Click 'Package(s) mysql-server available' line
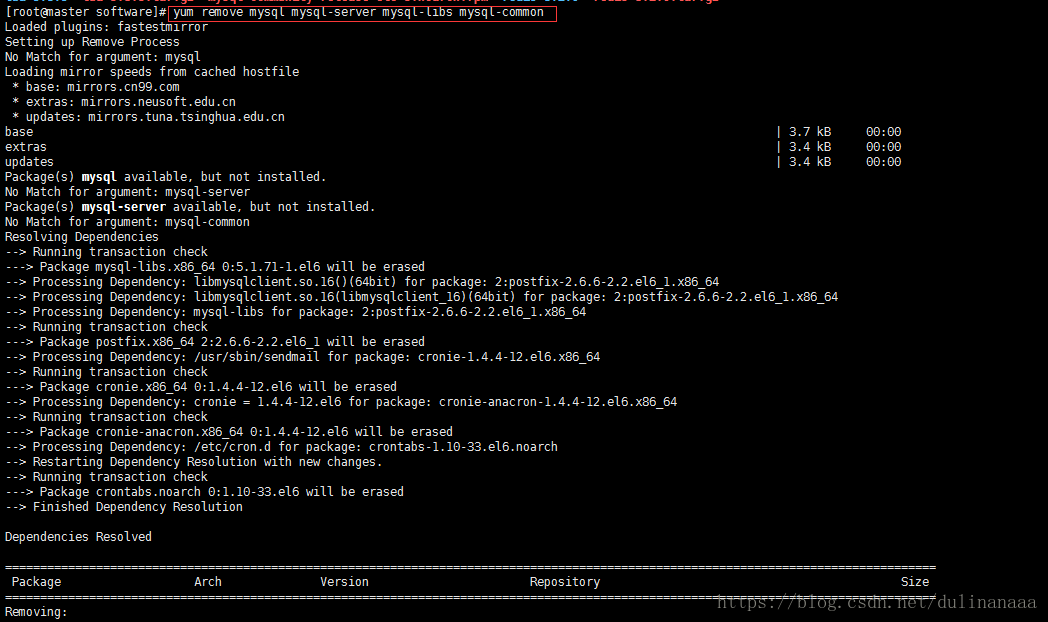Viewport: 1048px width, 622px height. (190, 207)
